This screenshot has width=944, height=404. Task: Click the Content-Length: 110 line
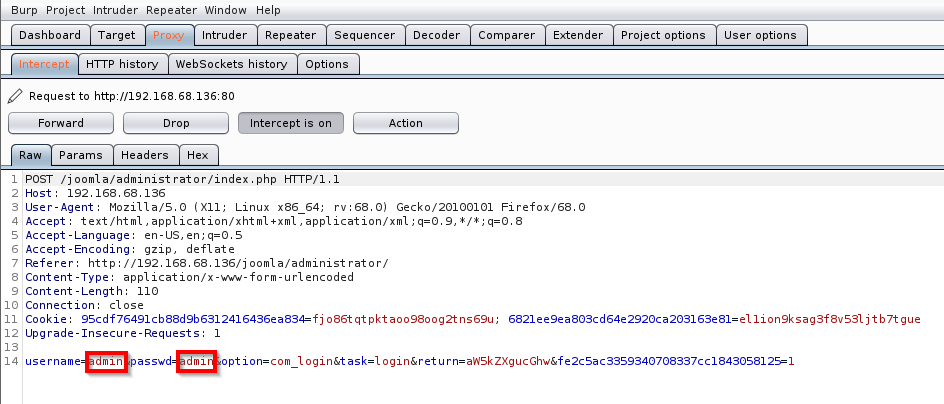coord(92,291)
